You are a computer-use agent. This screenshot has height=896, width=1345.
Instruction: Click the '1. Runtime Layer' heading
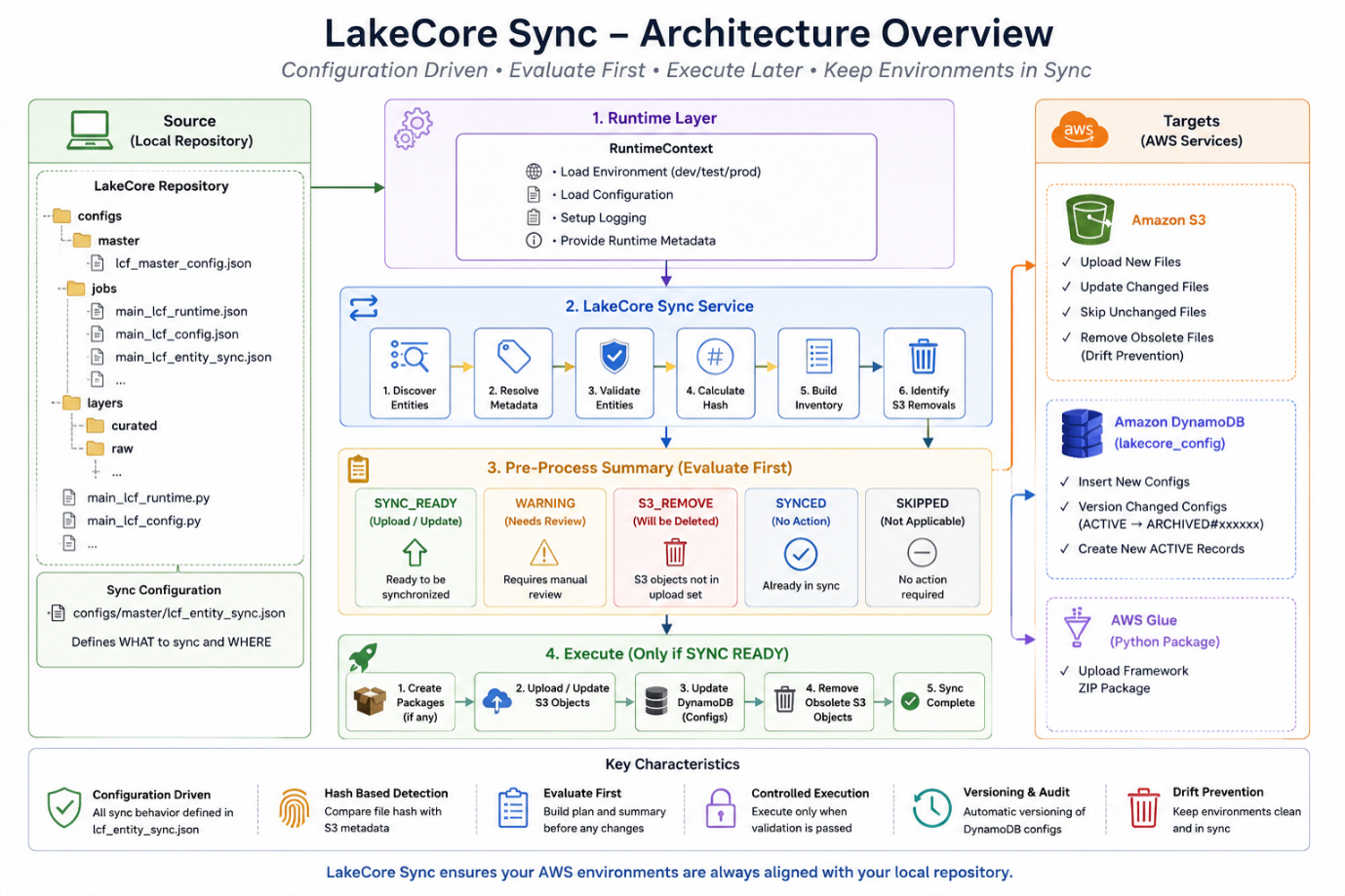pos(654,118)
